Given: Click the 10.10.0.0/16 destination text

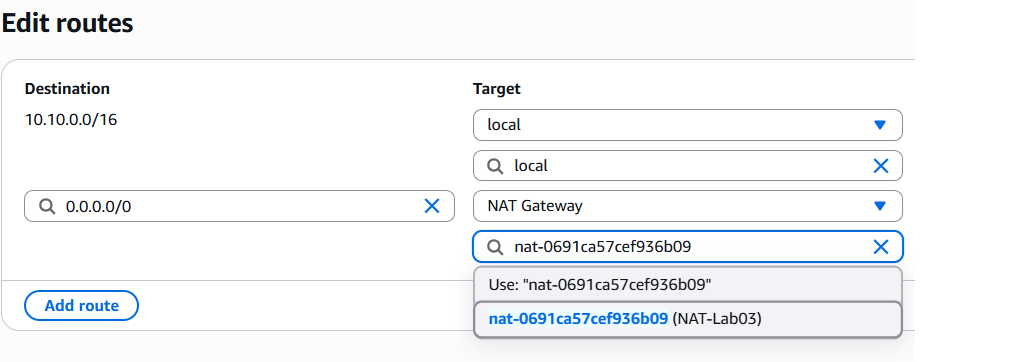Looking at the screenshot, I should point(71,120).
